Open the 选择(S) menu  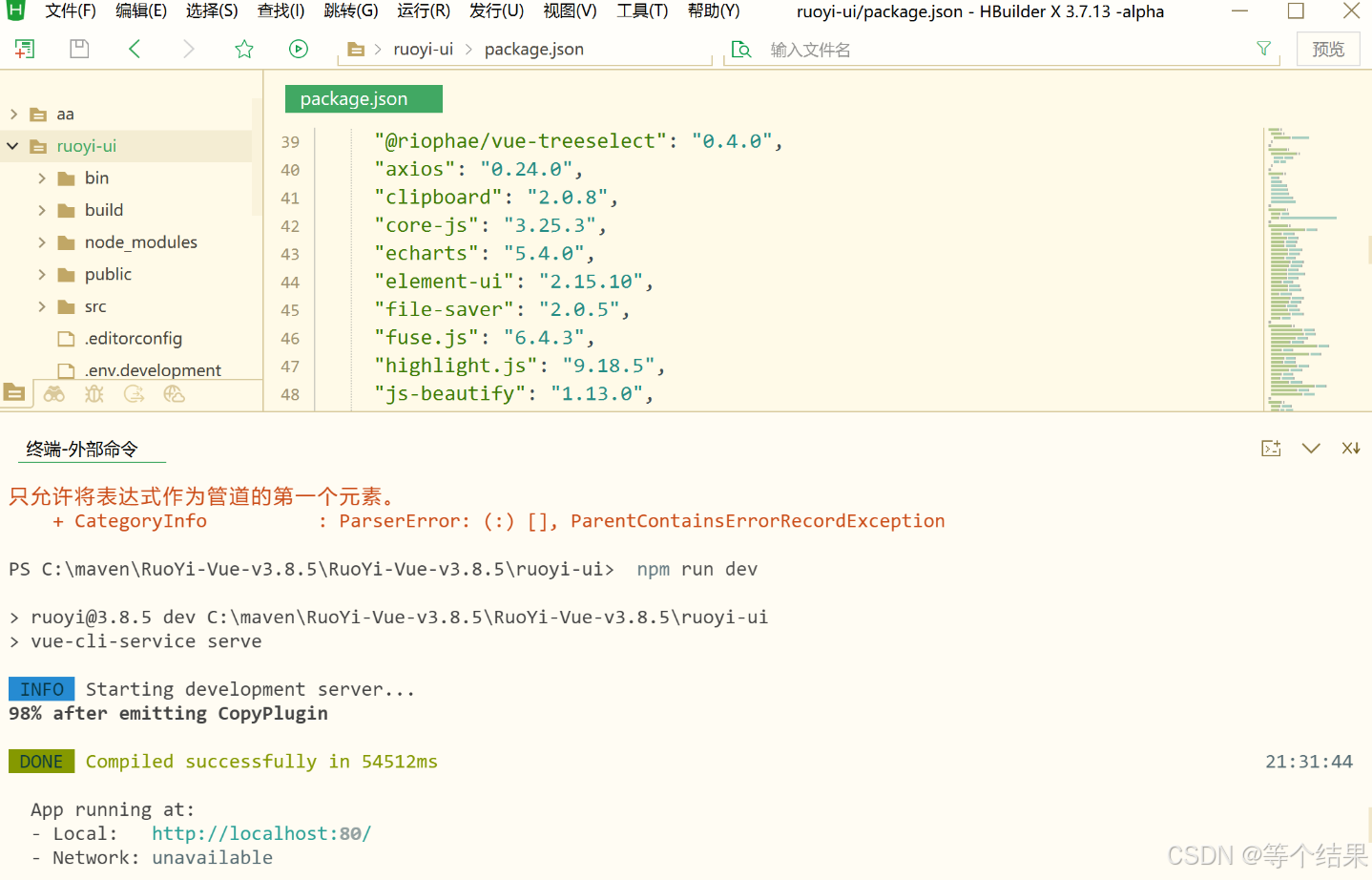(x=212, y=11)
